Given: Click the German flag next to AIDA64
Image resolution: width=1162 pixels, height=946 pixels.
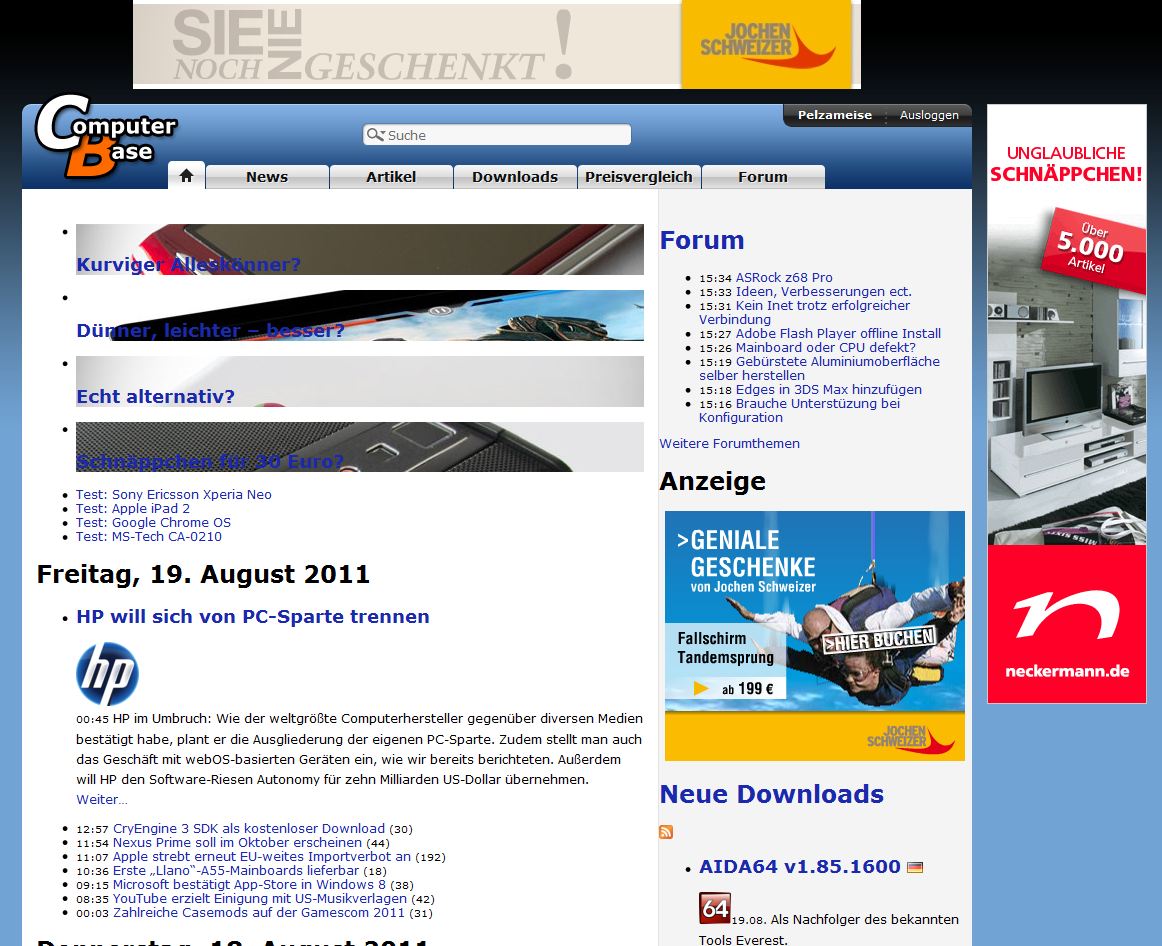Looking at the screenshot, I should pyautogui.click(x=915, y=867).
